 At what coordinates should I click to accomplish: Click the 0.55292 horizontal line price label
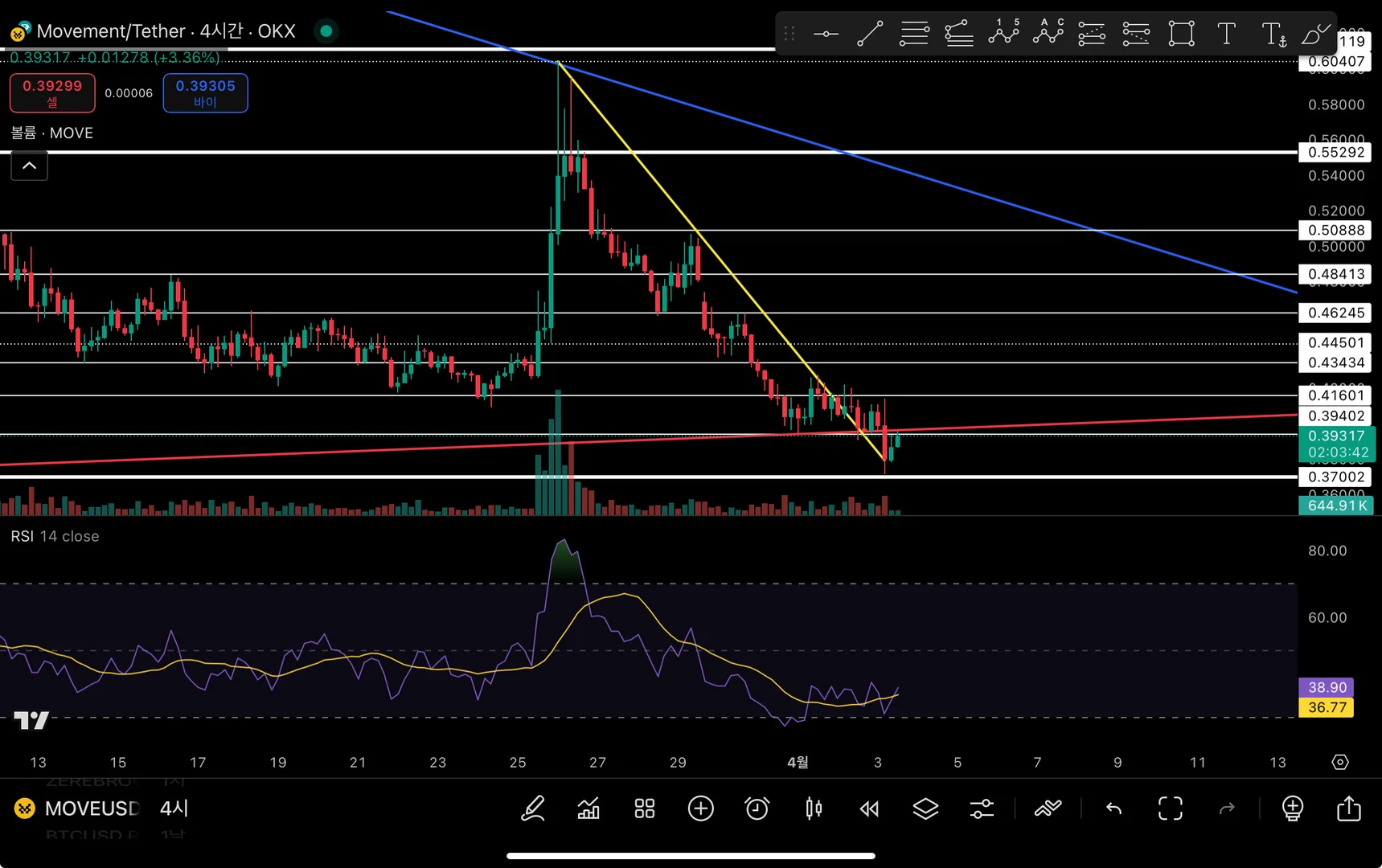pyautogui.click(x=1335, y=152)
